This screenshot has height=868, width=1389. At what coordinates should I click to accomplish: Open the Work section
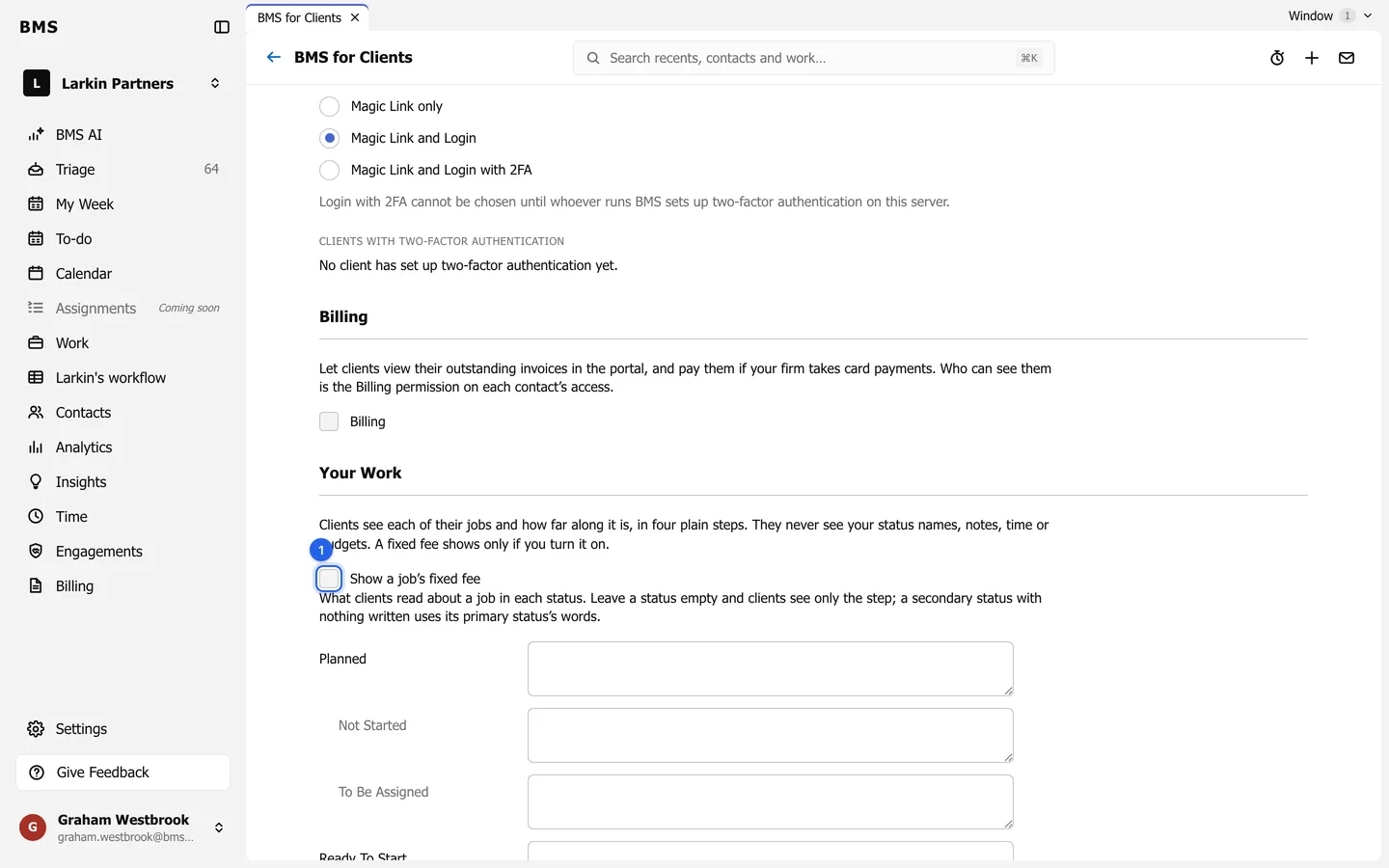click(x=123, y=342)
